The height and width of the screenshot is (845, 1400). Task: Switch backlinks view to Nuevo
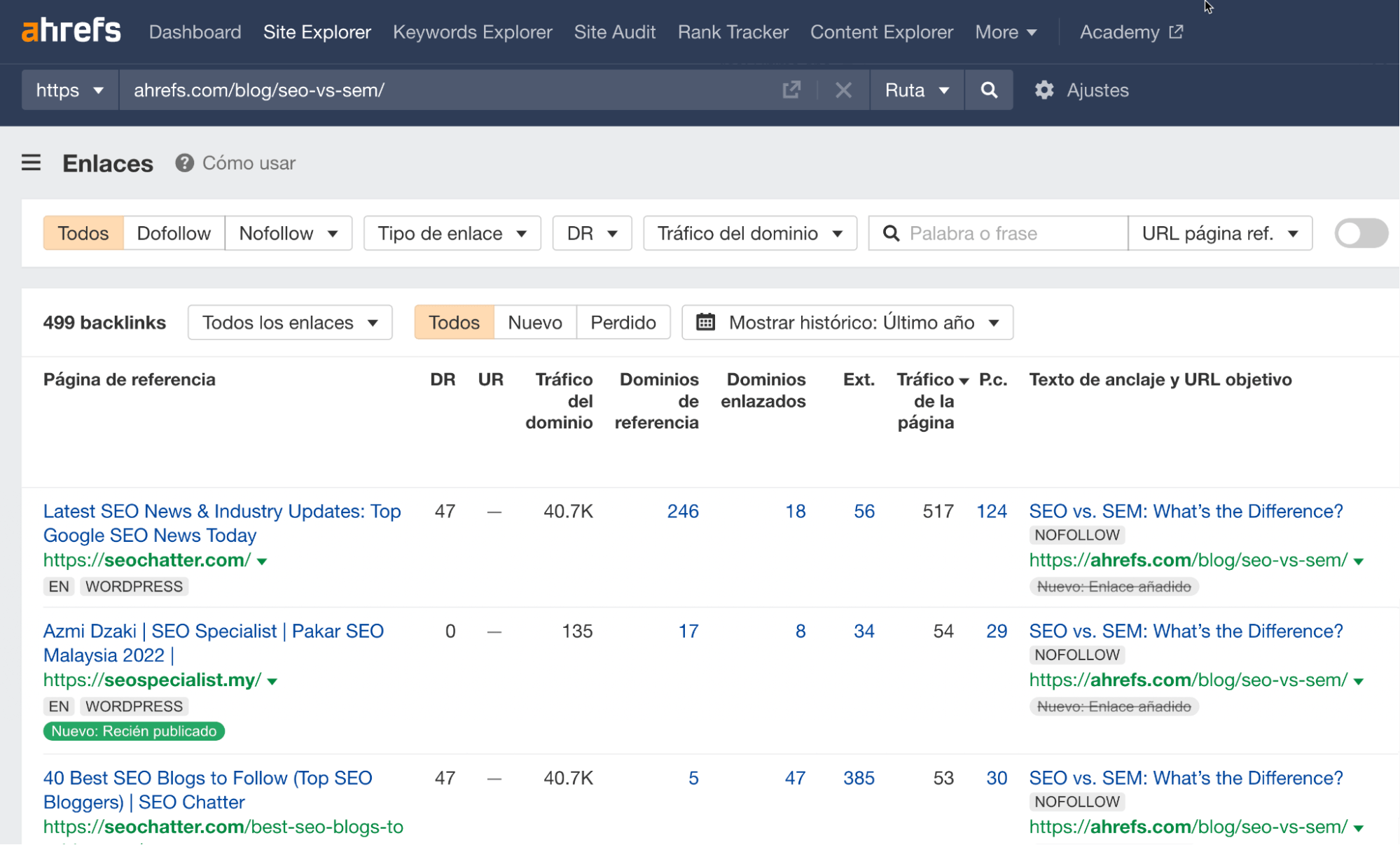534,322
